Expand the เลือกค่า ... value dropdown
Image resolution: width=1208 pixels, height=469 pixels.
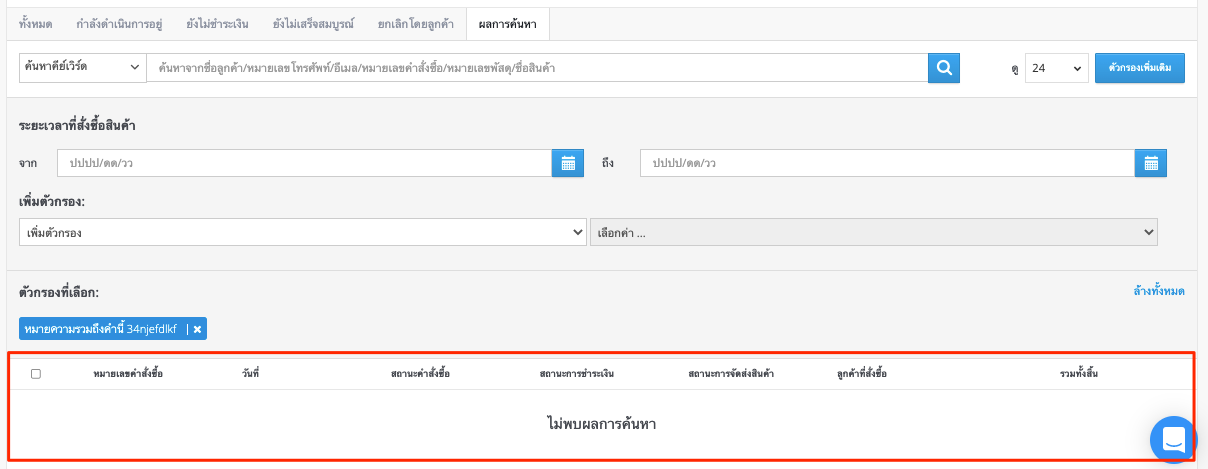(874, 232)
